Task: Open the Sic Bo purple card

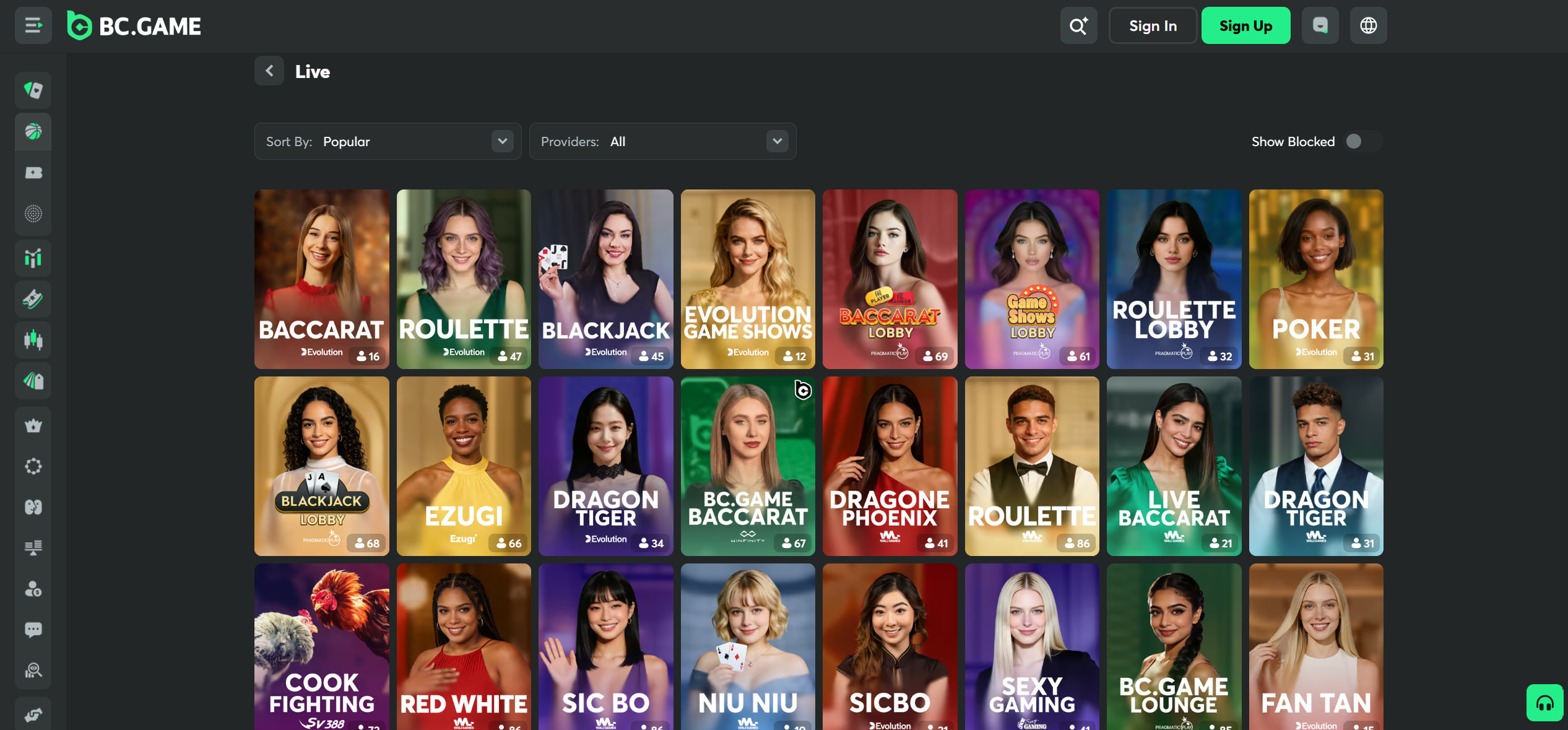Action: [x=606, y=646]
